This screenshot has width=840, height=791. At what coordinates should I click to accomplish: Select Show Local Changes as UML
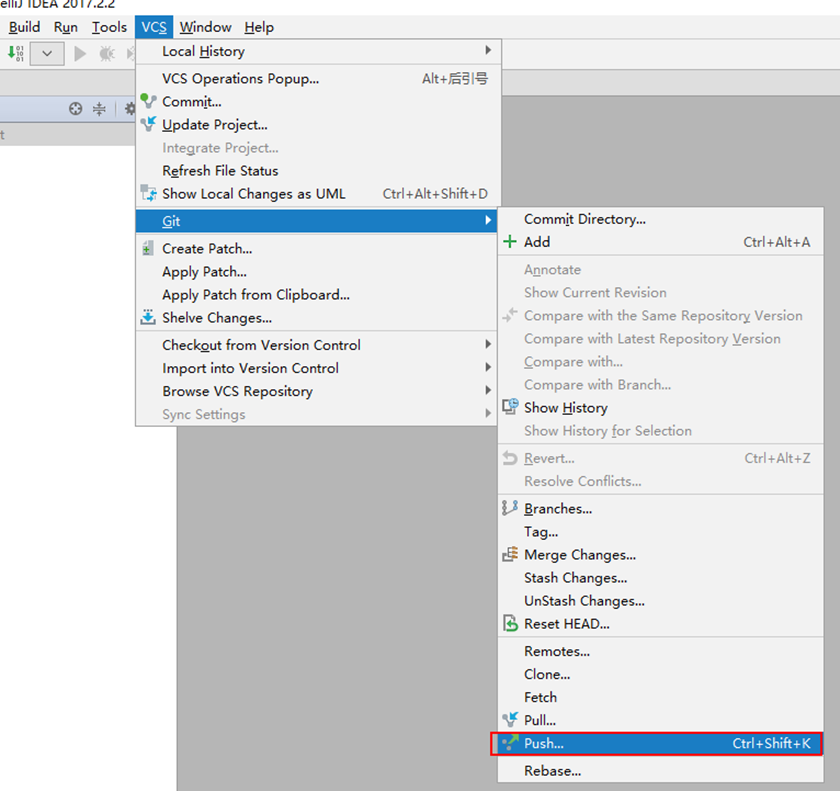[318, 194]
